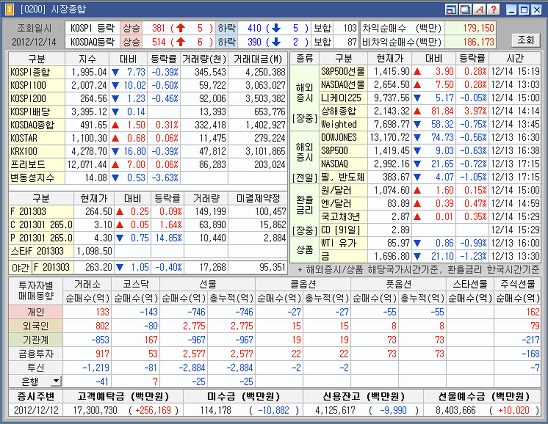Click the 스타선물 column header
Screen dimensions: 548x424
(470, 284)
